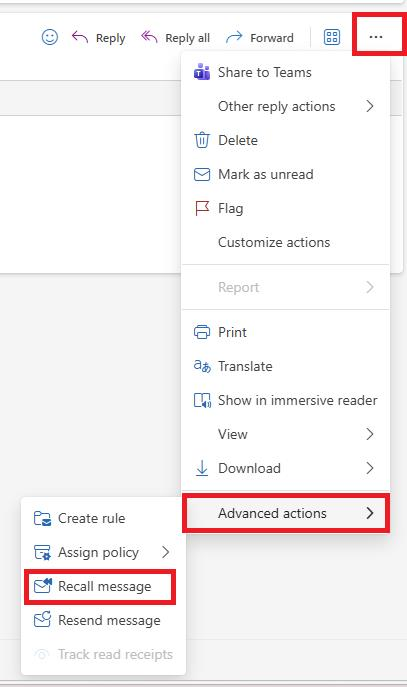Show in immersive reader
Image resolution: width=407 pixels, height=687 pixels.
click(285, 400)
